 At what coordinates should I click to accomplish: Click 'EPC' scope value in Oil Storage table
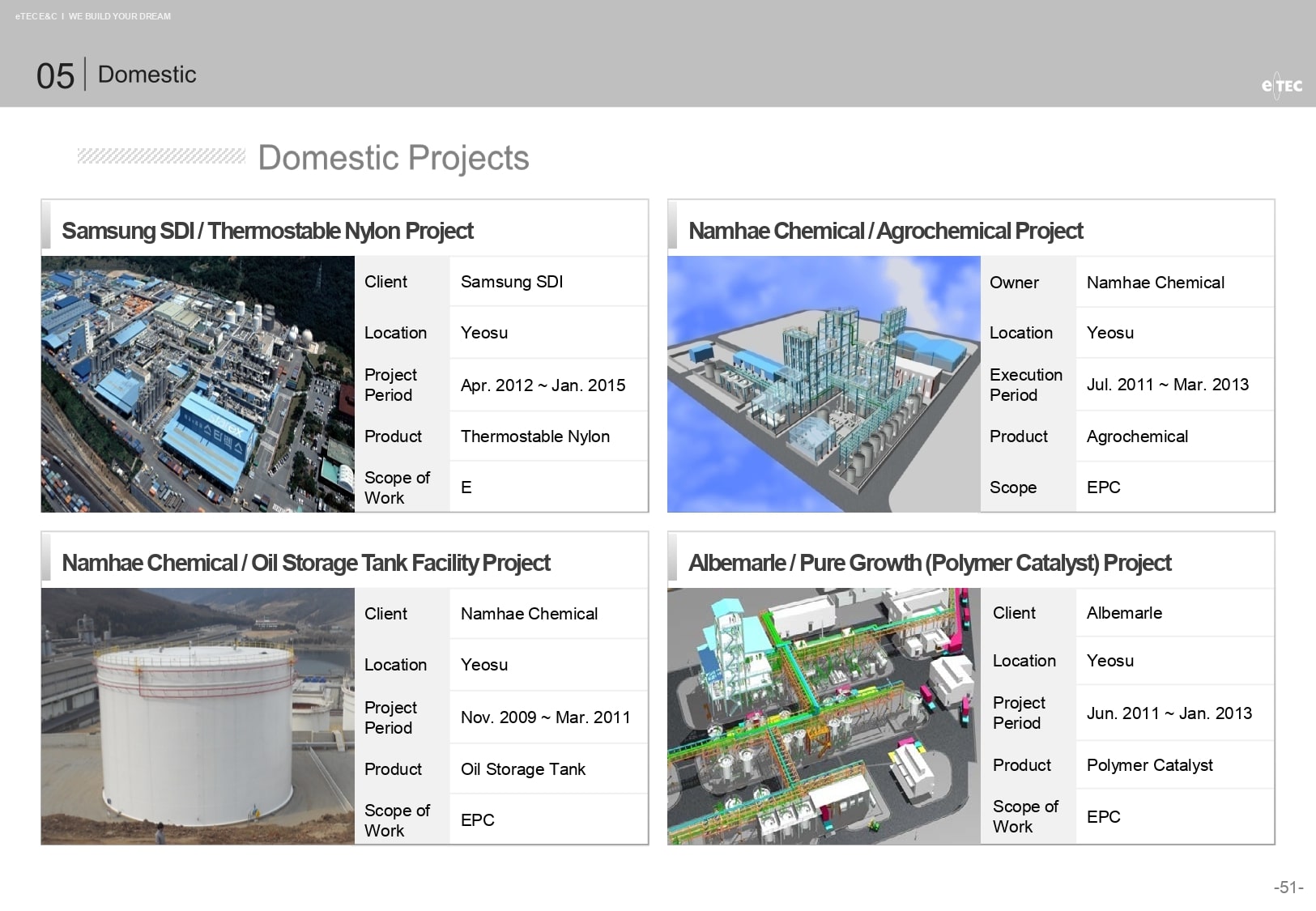478,820
